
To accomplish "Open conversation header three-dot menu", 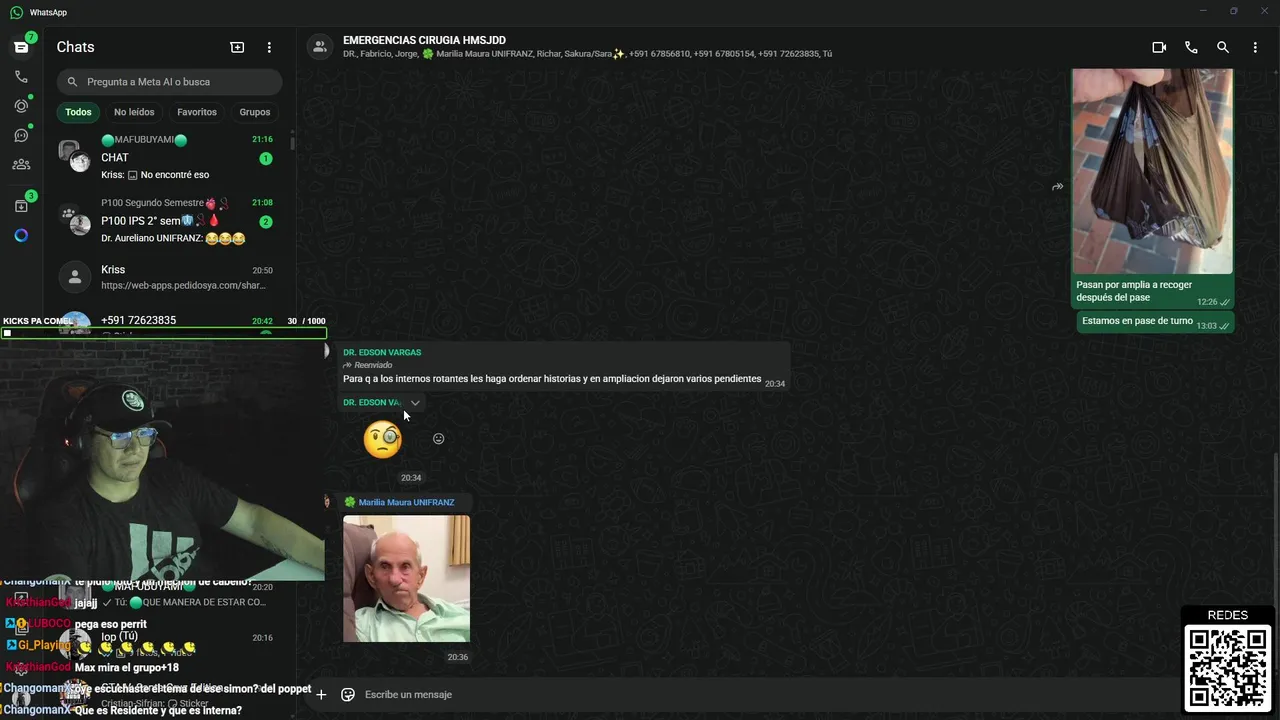I will [x=1255, y=47].
